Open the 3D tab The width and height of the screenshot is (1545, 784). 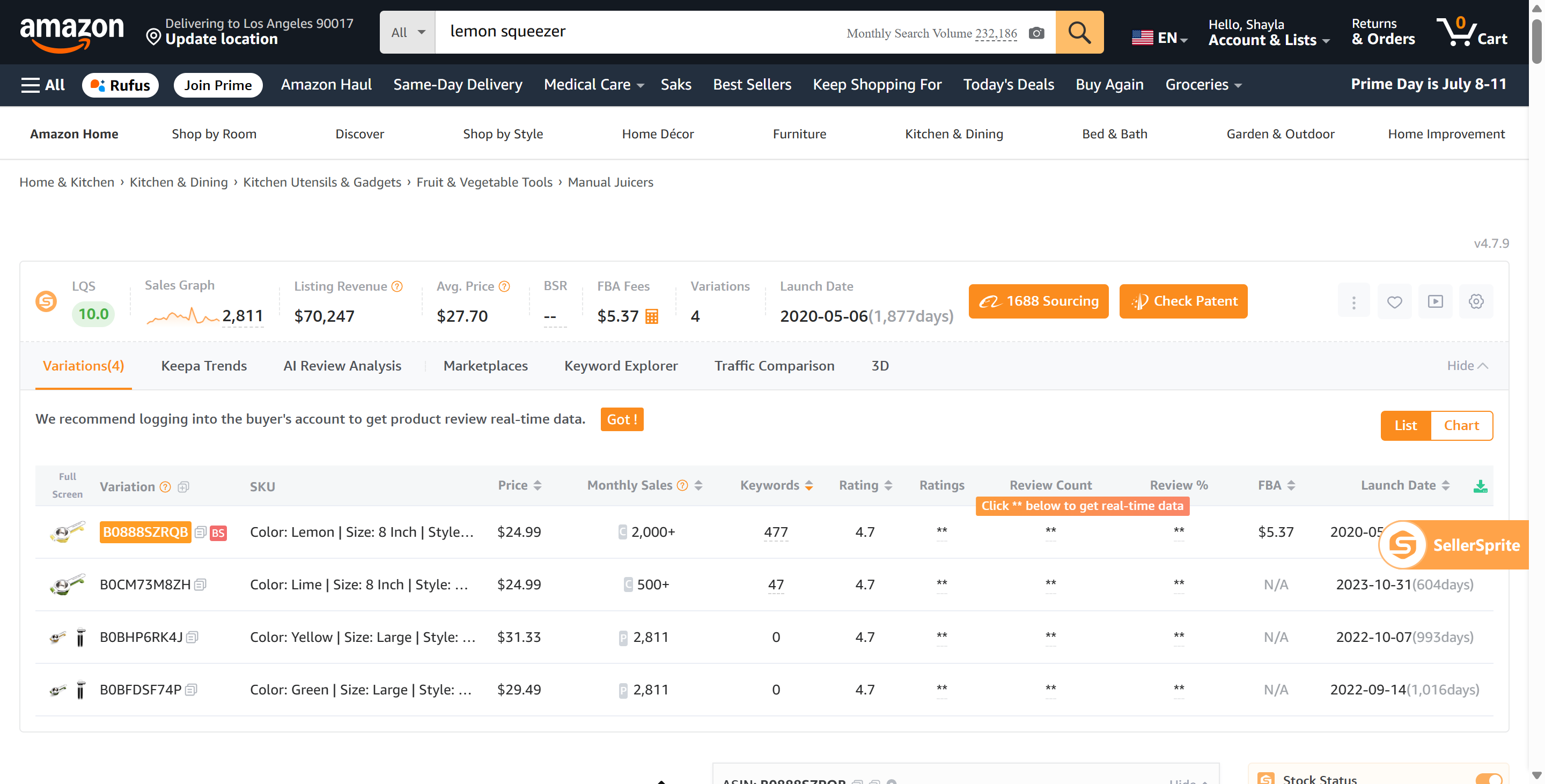point(880,366)
